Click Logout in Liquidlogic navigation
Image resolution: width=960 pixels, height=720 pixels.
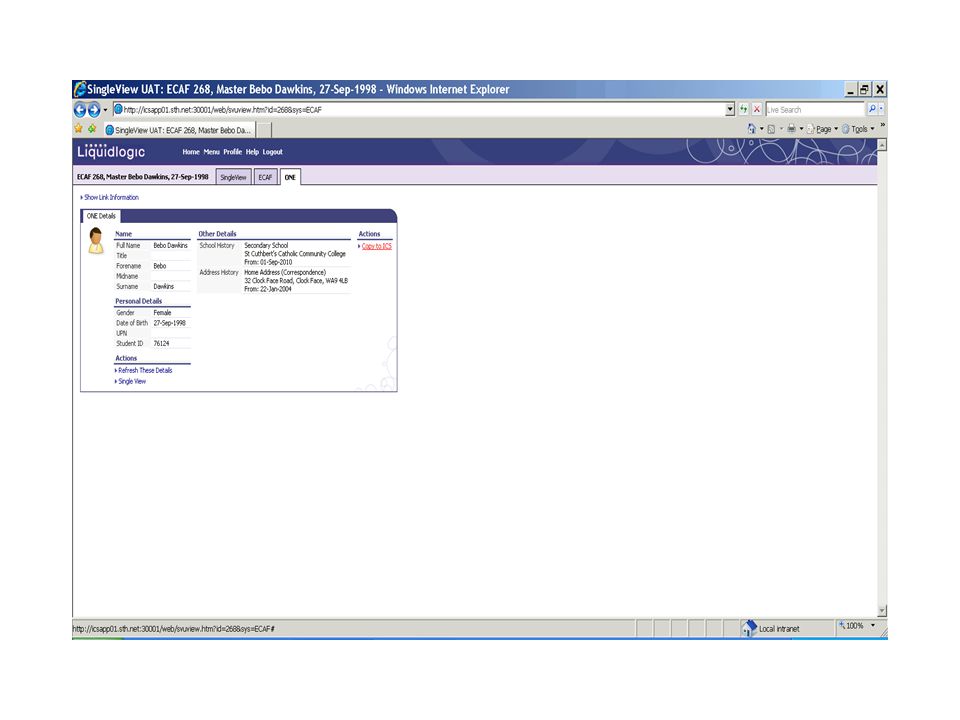tap(272, 152)
